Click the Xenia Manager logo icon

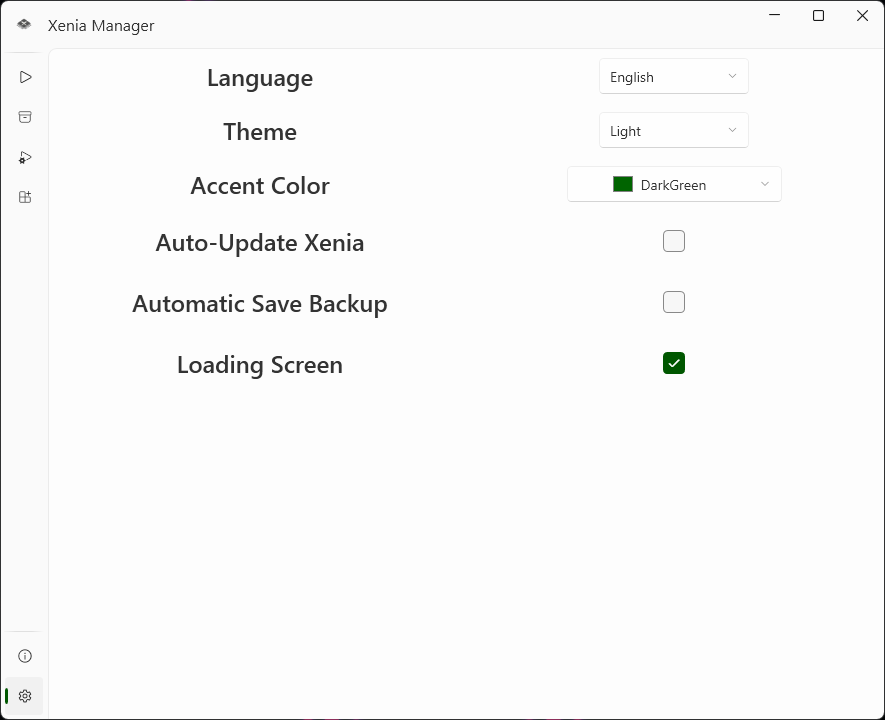(24, 24)
